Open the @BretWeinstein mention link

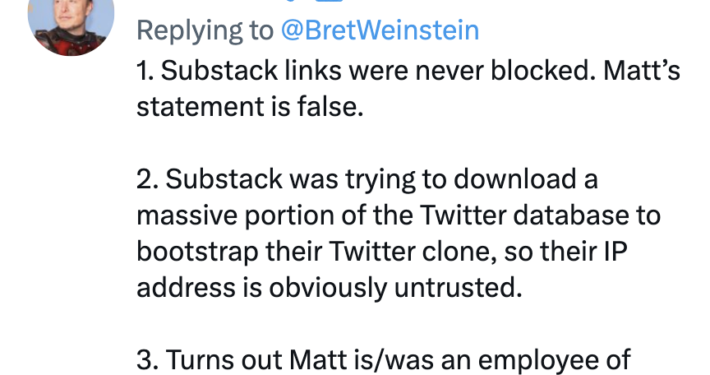tap(380, 31)
